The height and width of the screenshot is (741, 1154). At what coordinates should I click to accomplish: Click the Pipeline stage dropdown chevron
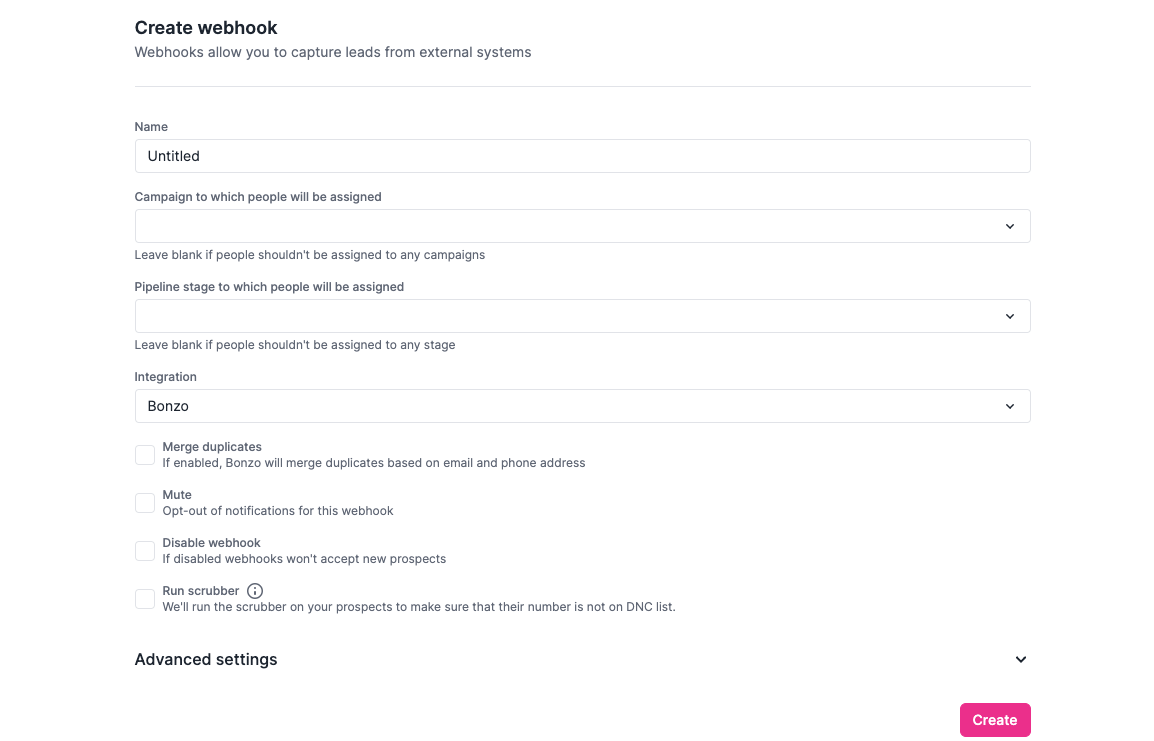tap(1010, 316)
